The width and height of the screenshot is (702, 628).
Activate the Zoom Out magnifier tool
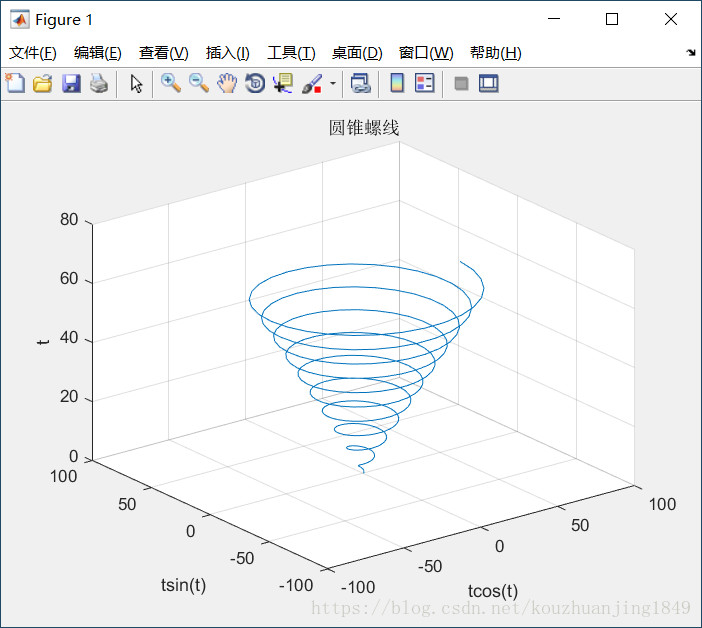(199, 83)
